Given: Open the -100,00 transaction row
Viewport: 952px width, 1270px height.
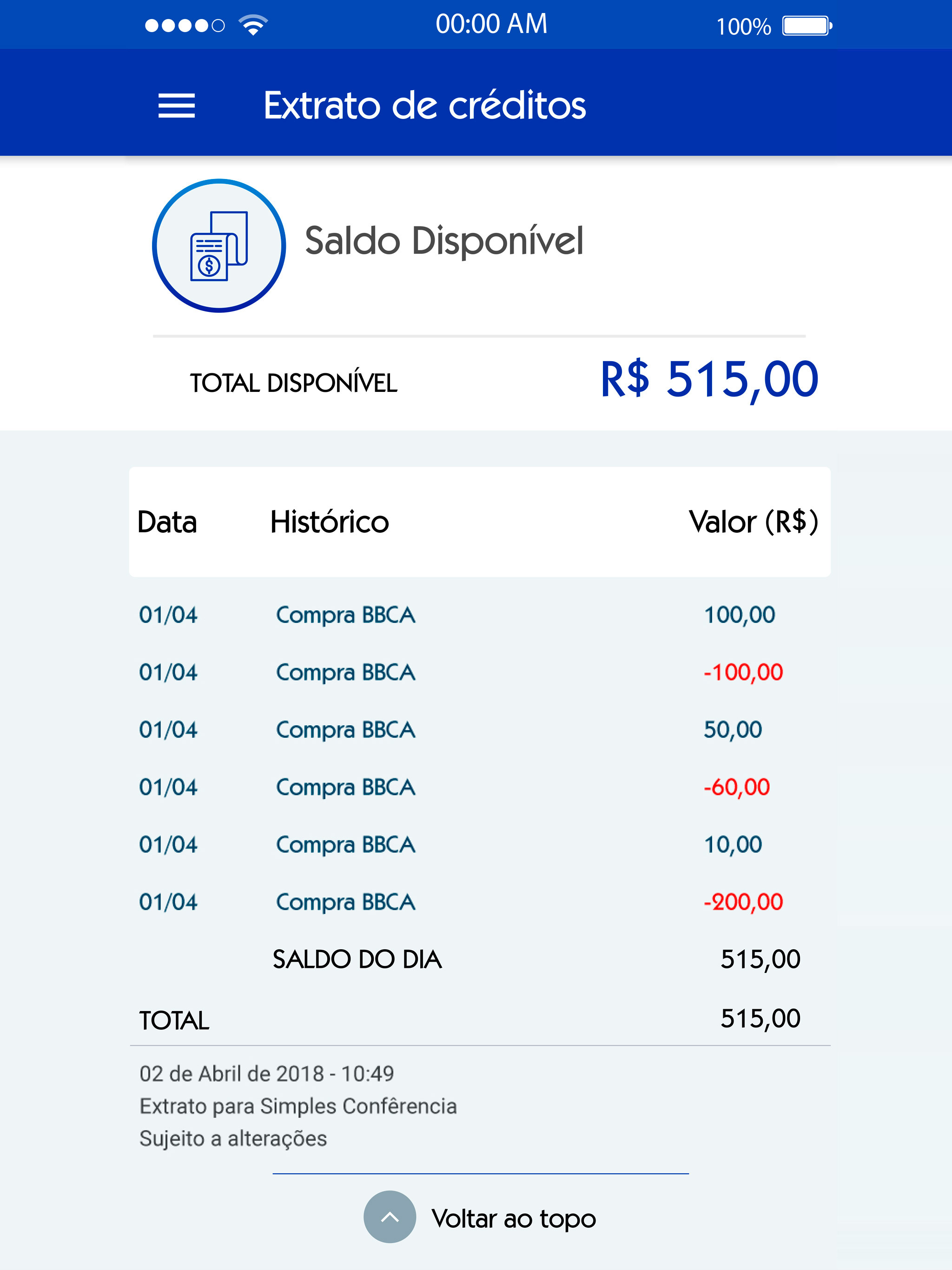Looking at the screenshot, I should tap(479, 672).
